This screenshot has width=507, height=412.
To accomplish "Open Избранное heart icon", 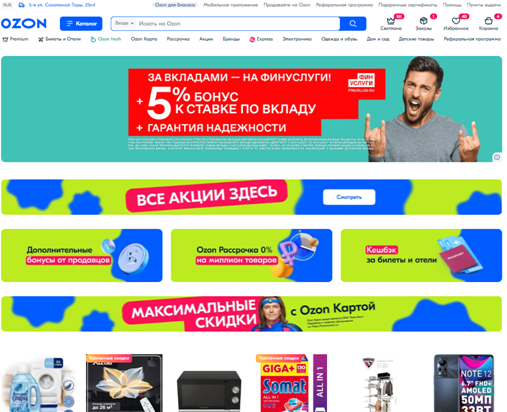I will coord(456,23).
